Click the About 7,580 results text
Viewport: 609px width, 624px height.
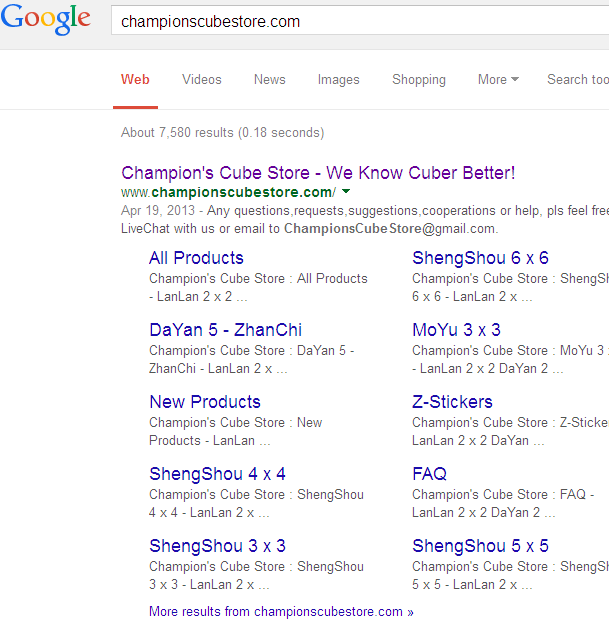tap(223, 133)
